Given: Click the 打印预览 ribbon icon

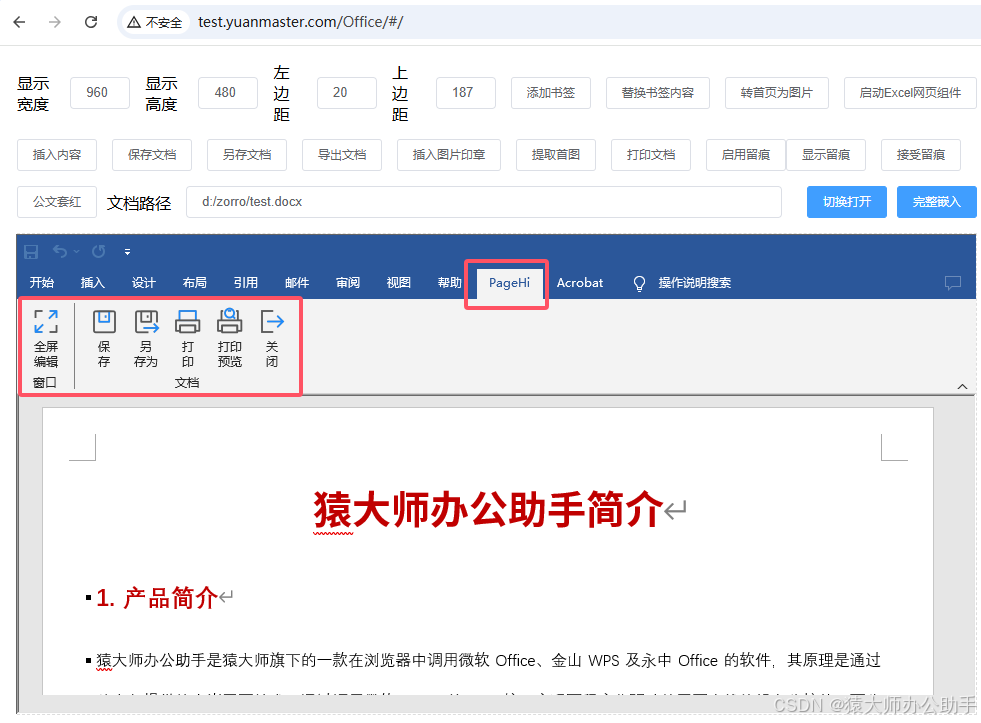Looking at the screenshot, I should [230, 321].
